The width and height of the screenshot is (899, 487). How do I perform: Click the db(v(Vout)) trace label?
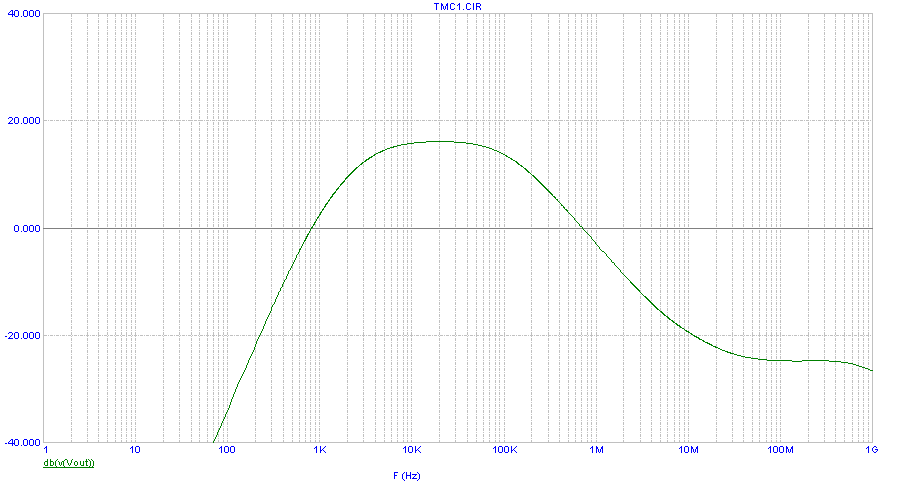(x=69, y=463)
